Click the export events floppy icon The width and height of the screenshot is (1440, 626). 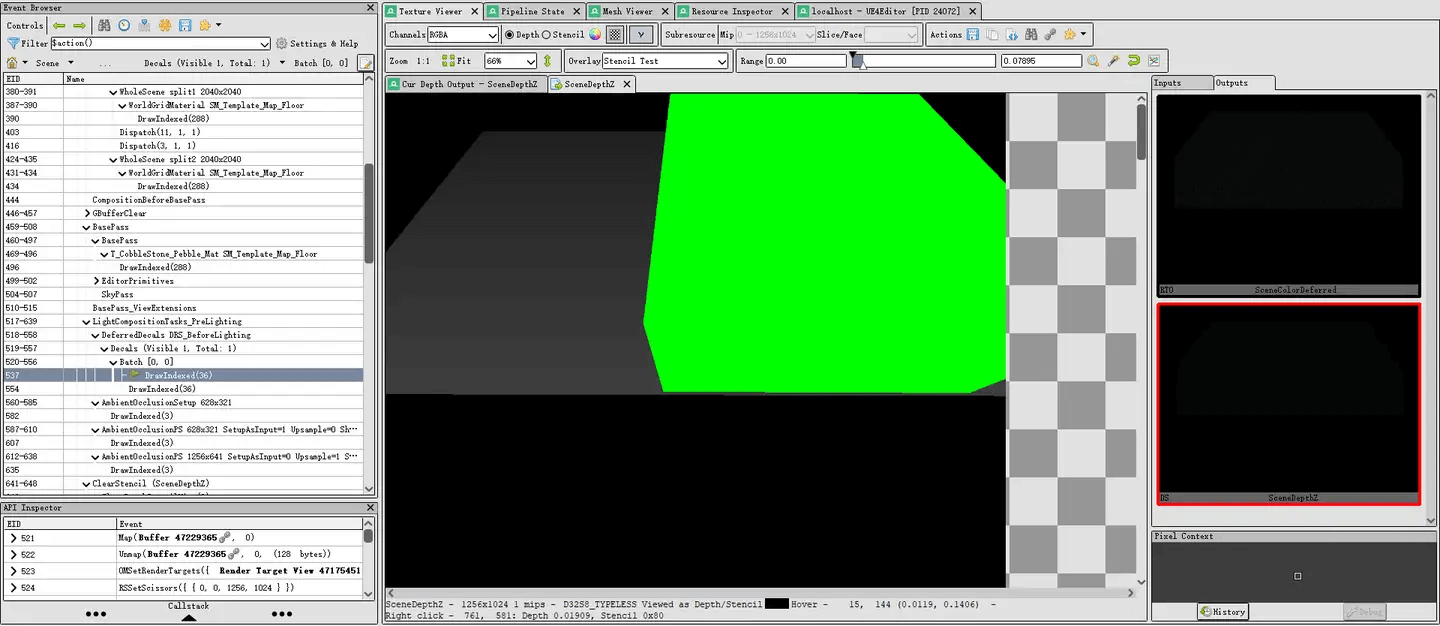[185, 25]
